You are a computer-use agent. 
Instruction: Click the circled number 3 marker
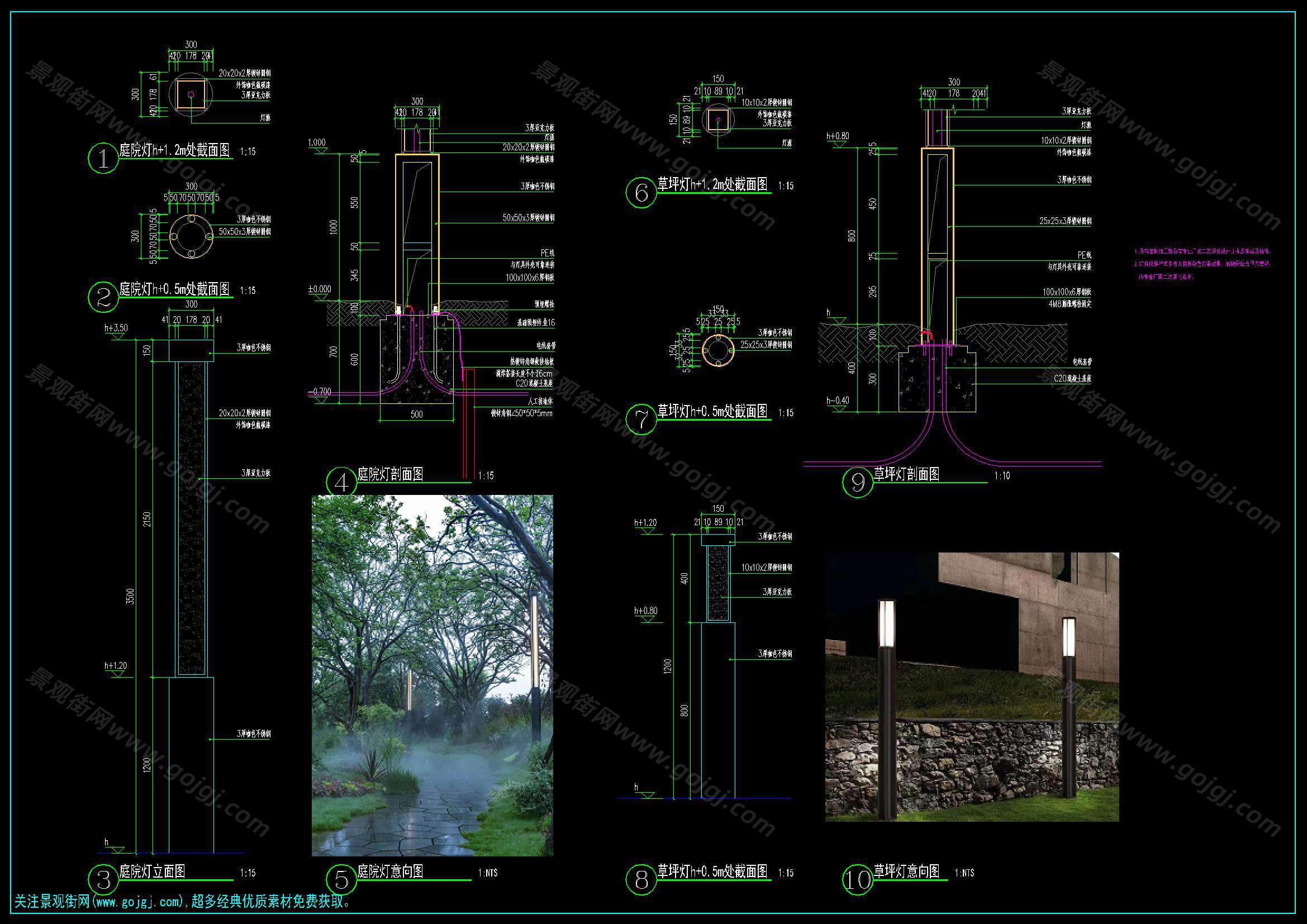point(103,880)
